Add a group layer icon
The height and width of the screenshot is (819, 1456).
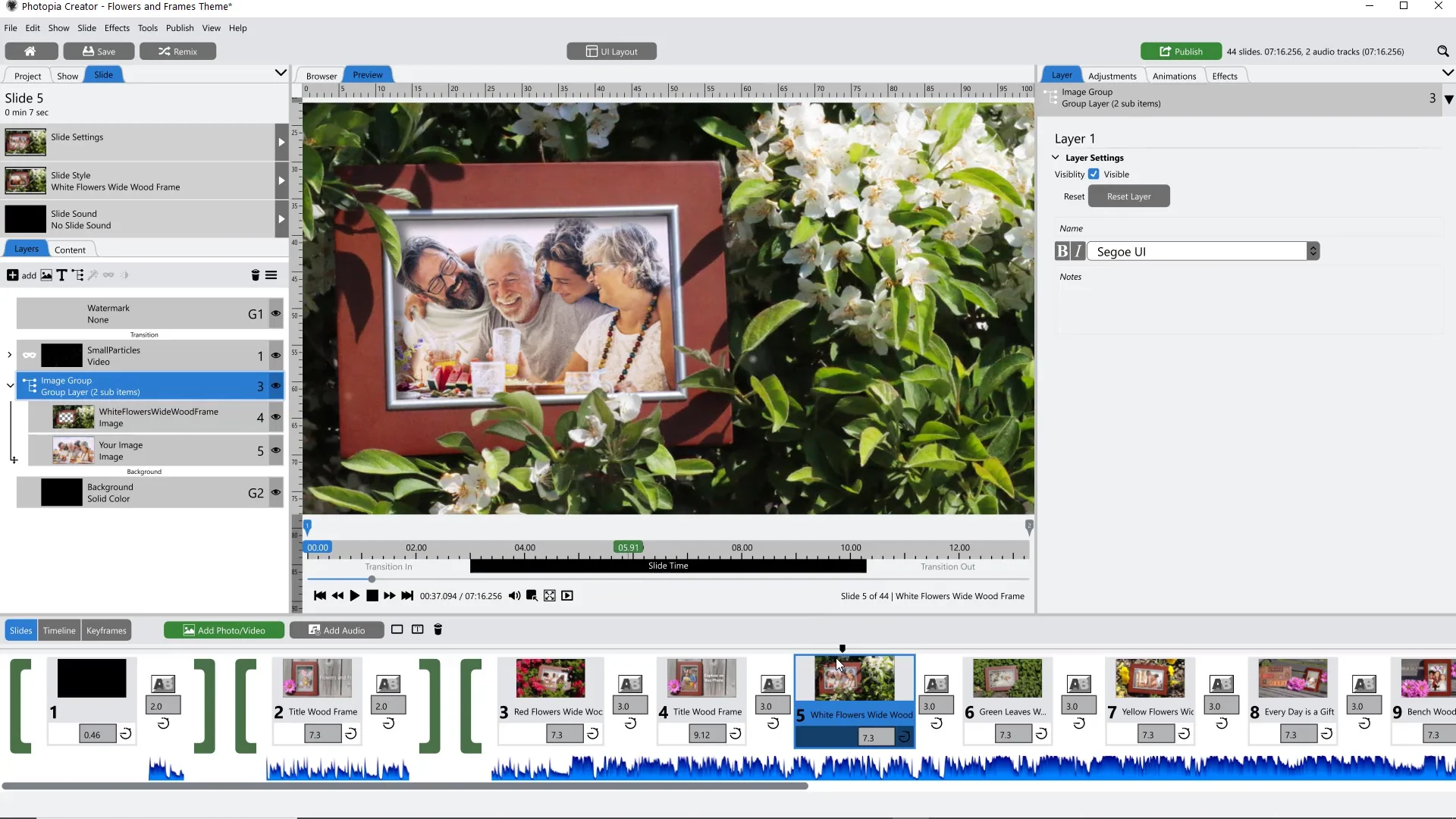[x=77, y=275]
